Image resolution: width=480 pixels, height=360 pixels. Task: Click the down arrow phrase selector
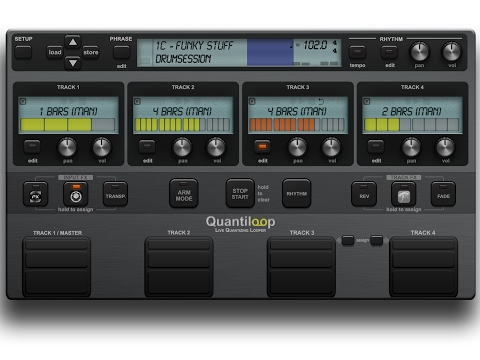(73, 63)
